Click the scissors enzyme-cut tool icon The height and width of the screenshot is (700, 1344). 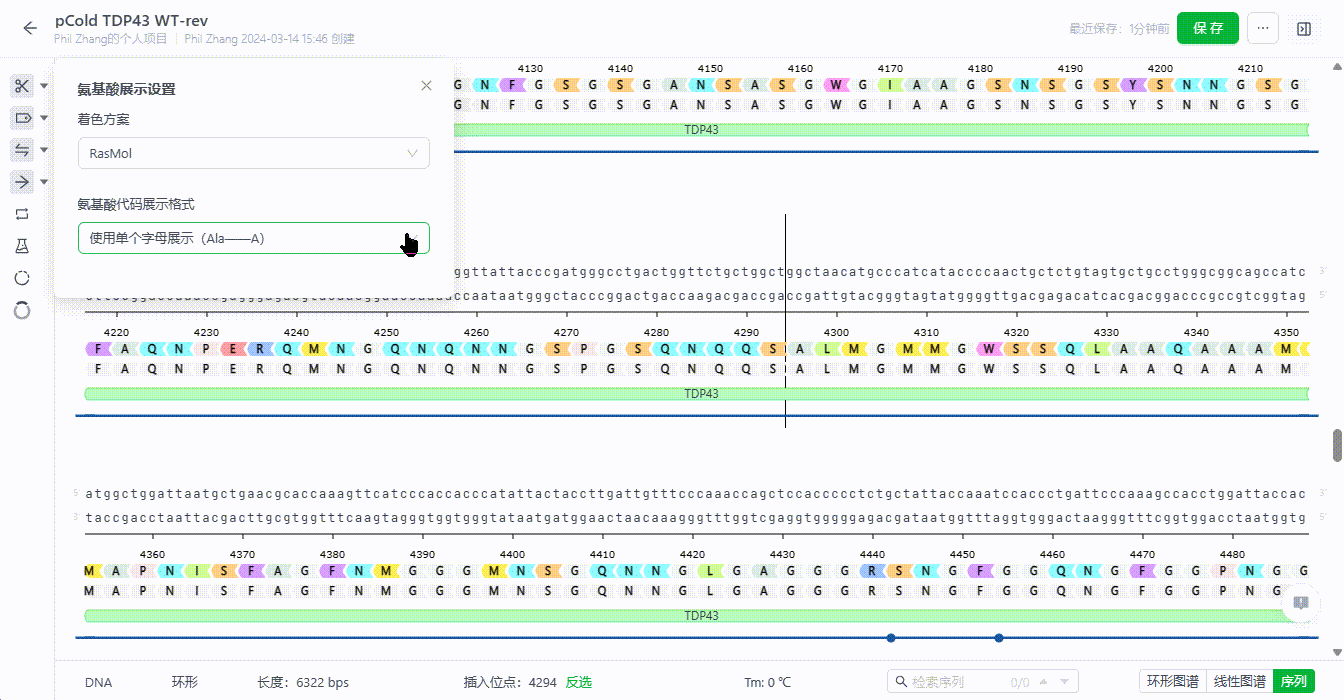coord(22,86)
